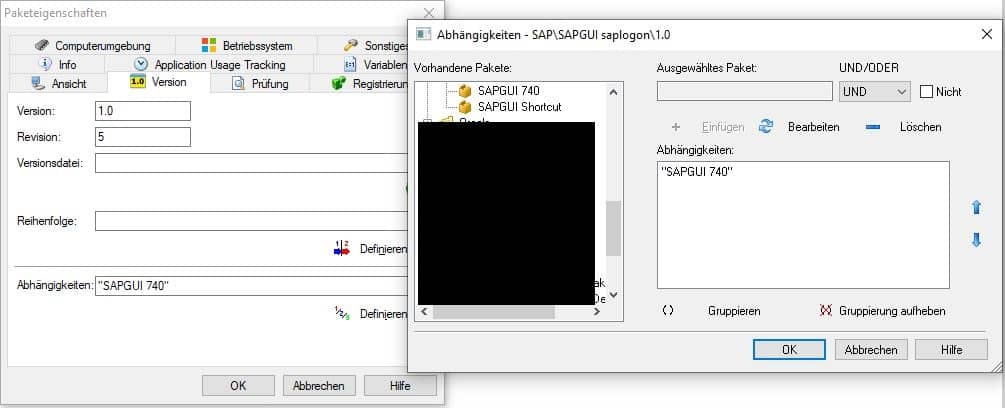Click the right arrow on the horizontal scrollbar

pyautogui.click(x=597, y=312)
